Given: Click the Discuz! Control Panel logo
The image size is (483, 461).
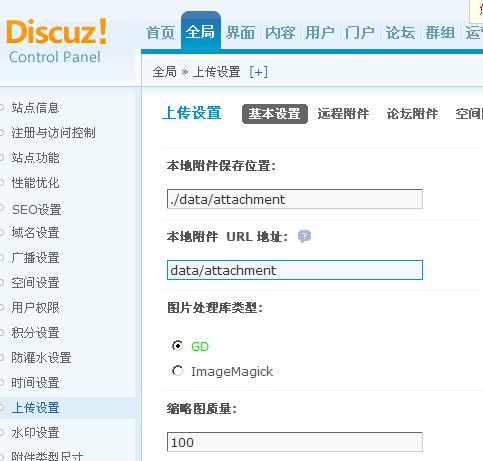Looking at the screenshot, I should [57, 41].
